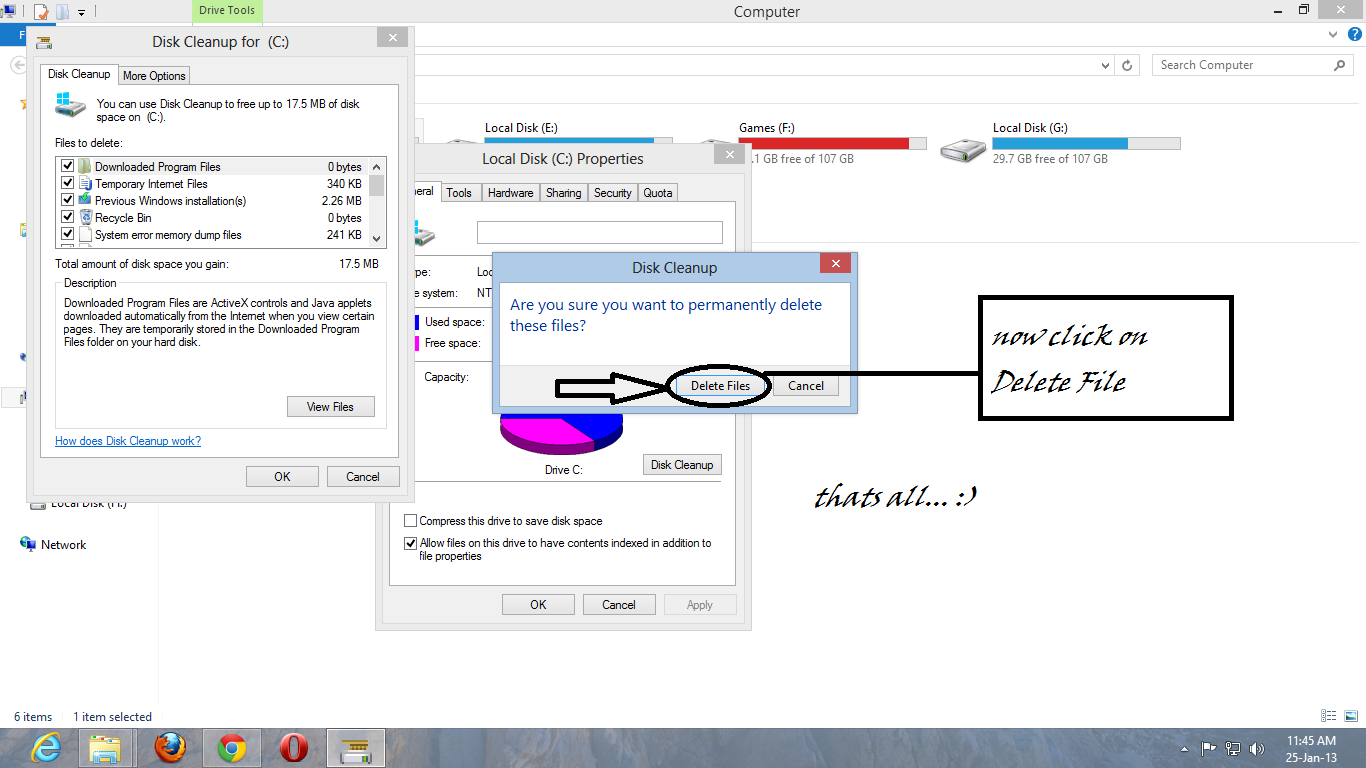Enable Compress this drive to save disk space
This screenshot has width=1366, height=768.
pos(411,521)
